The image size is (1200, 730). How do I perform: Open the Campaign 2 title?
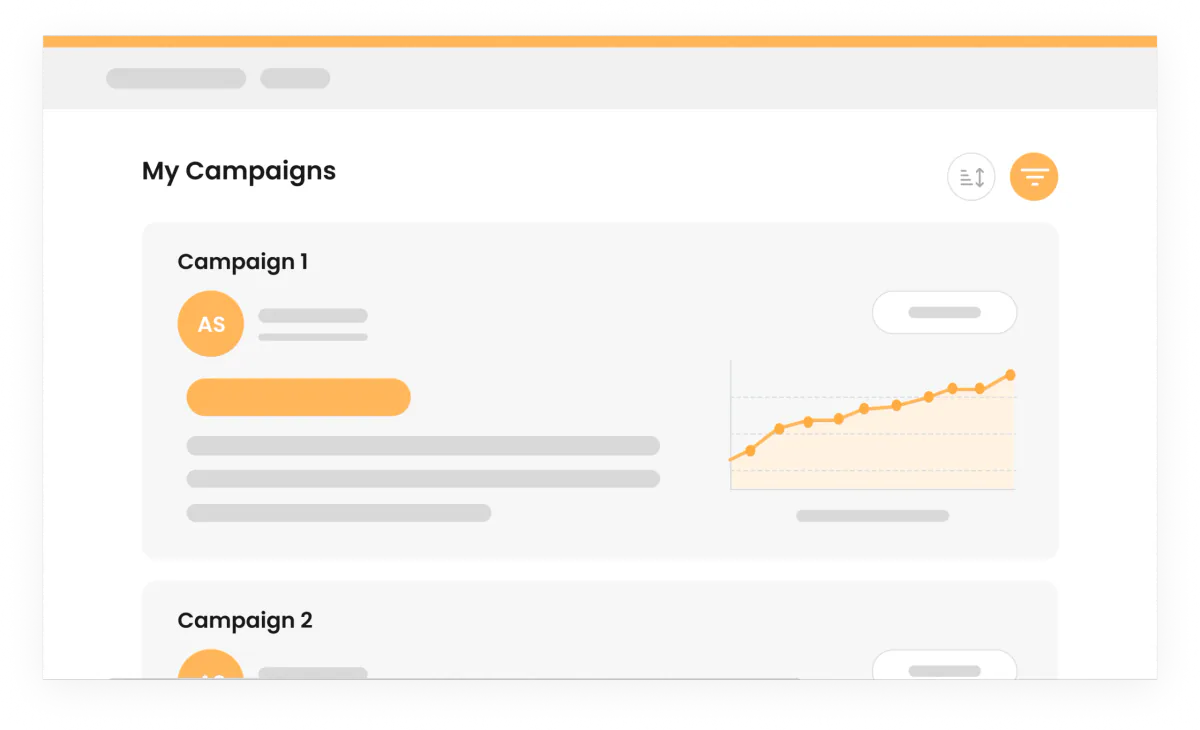[245, 620]
